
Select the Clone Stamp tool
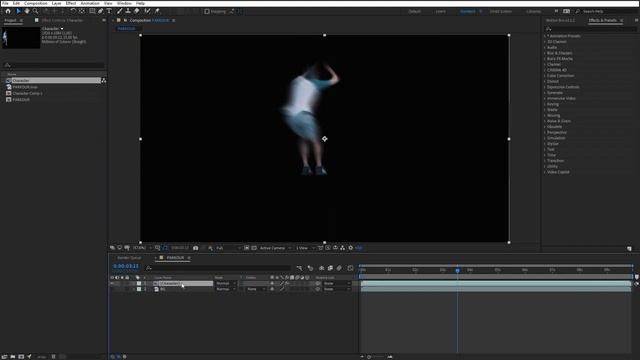point(128,11)
